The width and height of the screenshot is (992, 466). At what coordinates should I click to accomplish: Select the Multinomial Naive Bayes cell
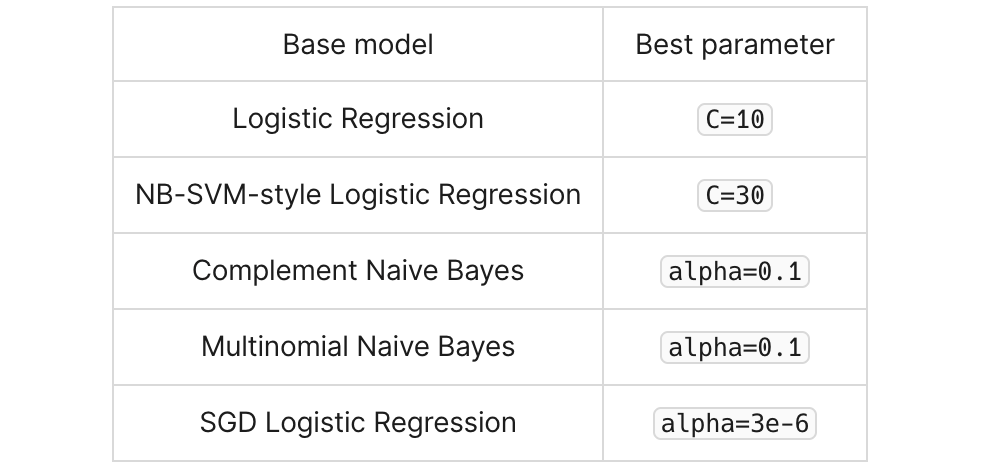pyautogui.click(x=358, y=346)
